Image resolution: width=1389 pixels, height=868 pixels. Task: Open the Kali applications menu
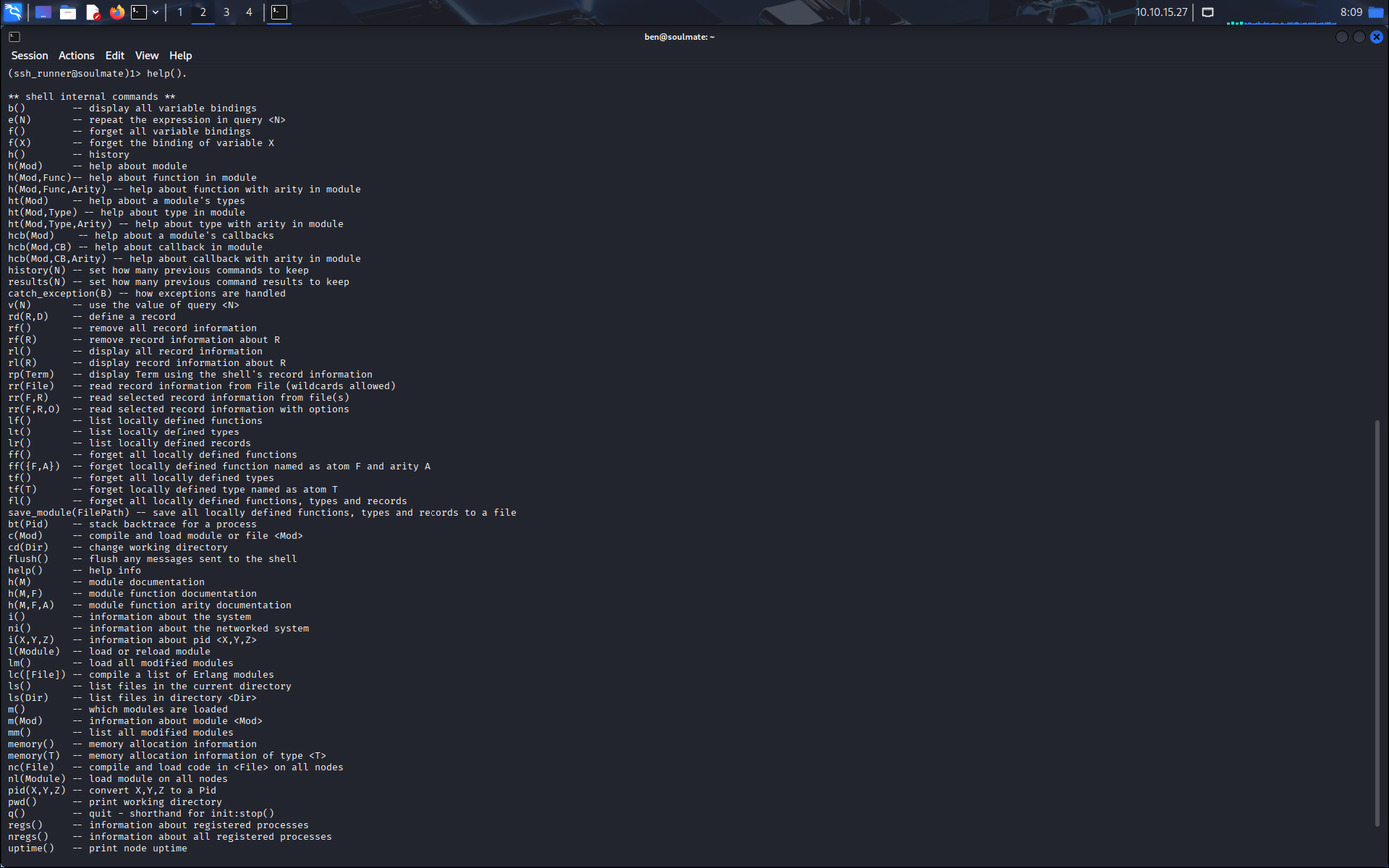[x=13, y=12]
